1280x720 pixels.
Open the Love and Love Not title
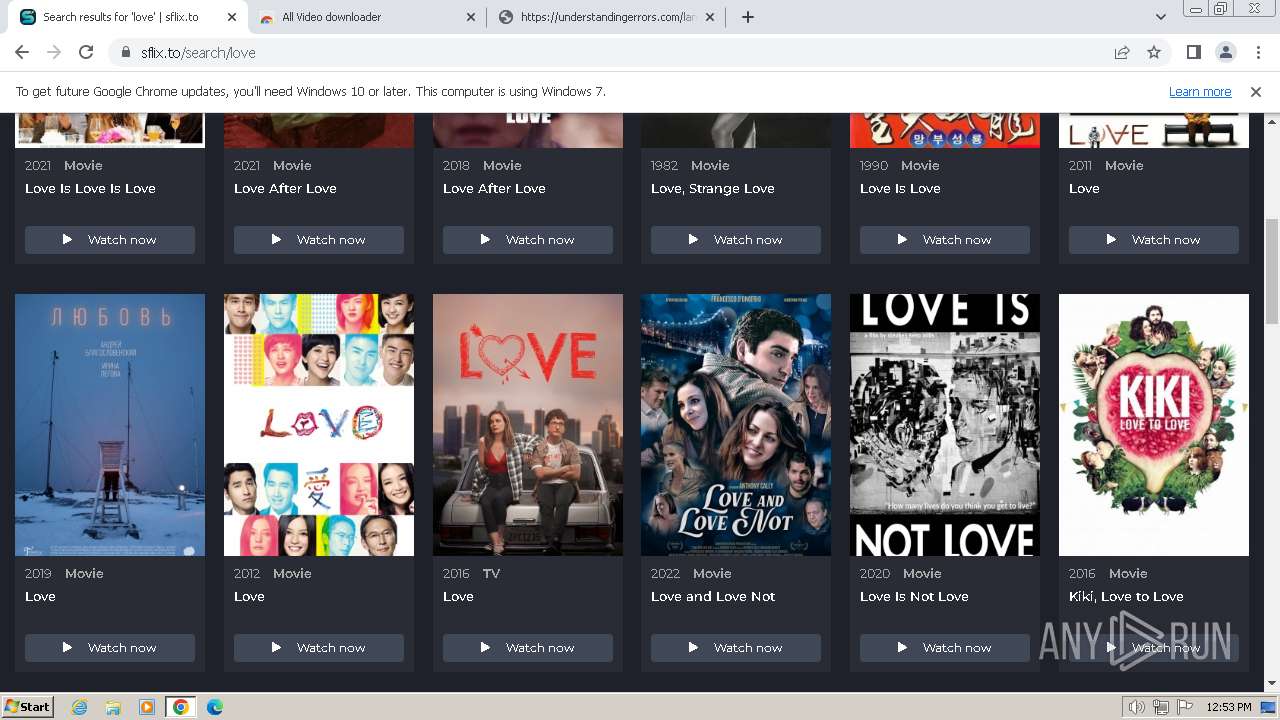point(713,596)
